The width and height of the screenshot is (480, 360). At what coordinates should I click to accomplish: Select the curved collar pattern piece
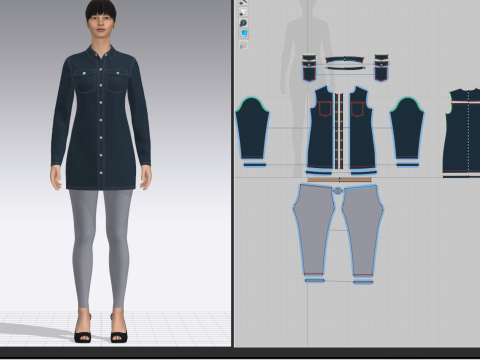[x=344, y=60]
